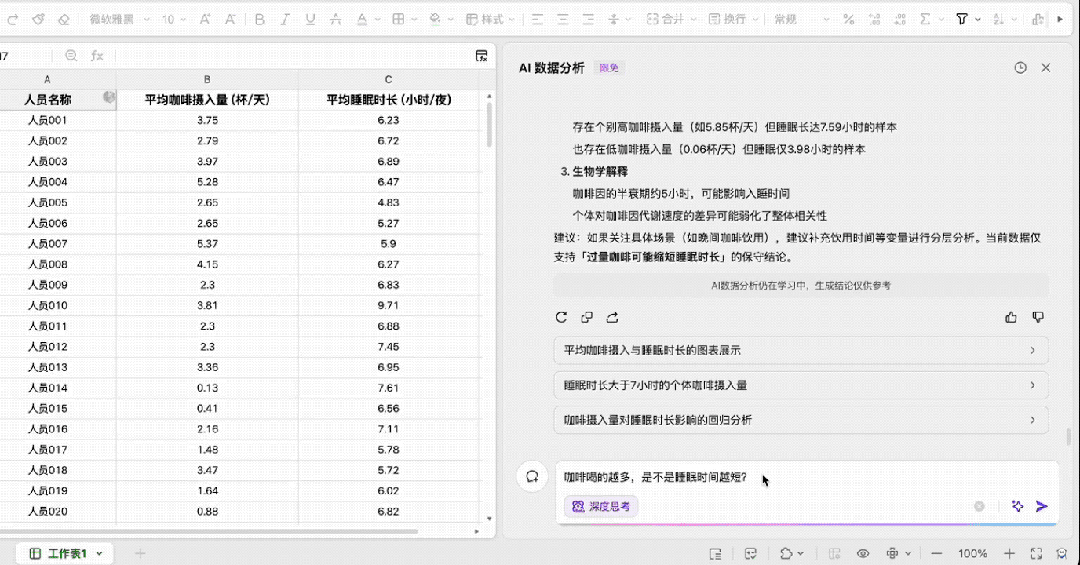Choose suggestion 睡眠时长大于7小时的个体咖啡摄入量
1080x565 pixels.
coord(801,385)
